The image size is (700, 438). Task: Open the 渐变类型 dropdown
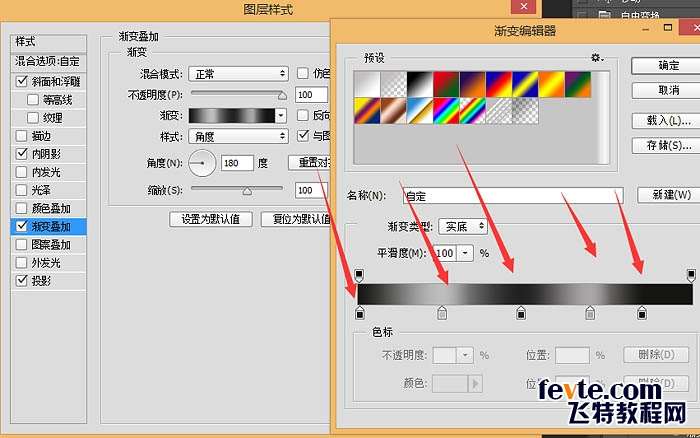pos(463,227)
